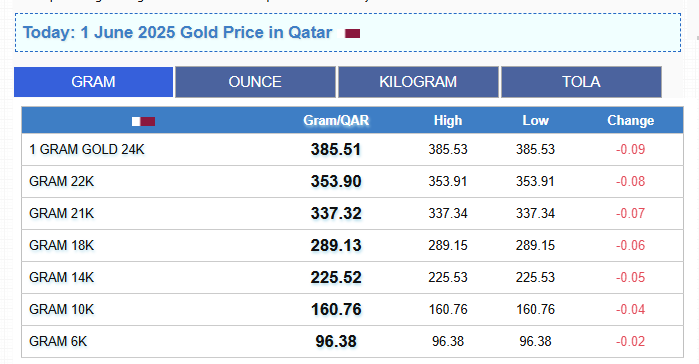Click the 1 GRAM GOLD 24K row label

point(87,150)
